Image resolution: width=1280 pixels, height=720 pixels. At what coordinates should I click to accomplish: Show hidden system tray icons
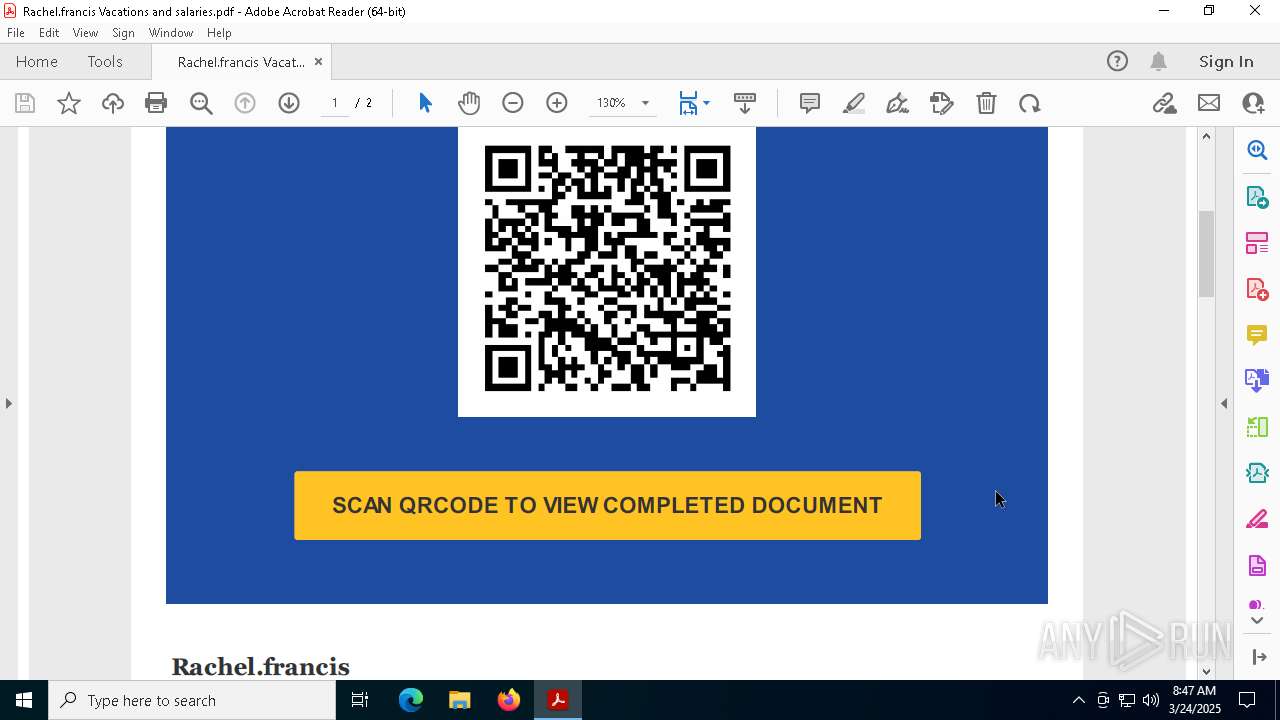(1078, 700)
